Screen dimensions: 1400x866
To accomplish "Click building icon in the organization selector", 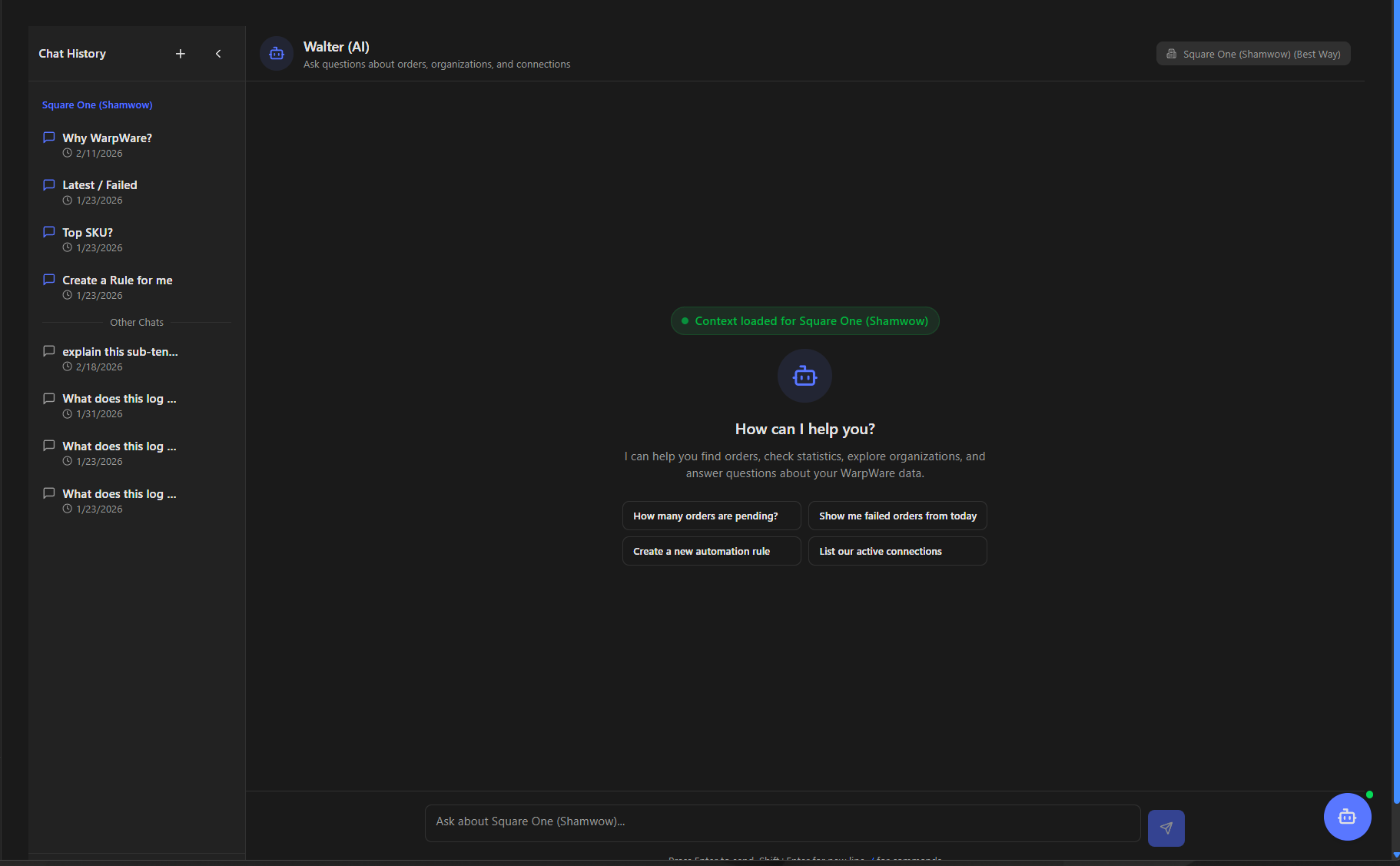I will [1172, 54].
